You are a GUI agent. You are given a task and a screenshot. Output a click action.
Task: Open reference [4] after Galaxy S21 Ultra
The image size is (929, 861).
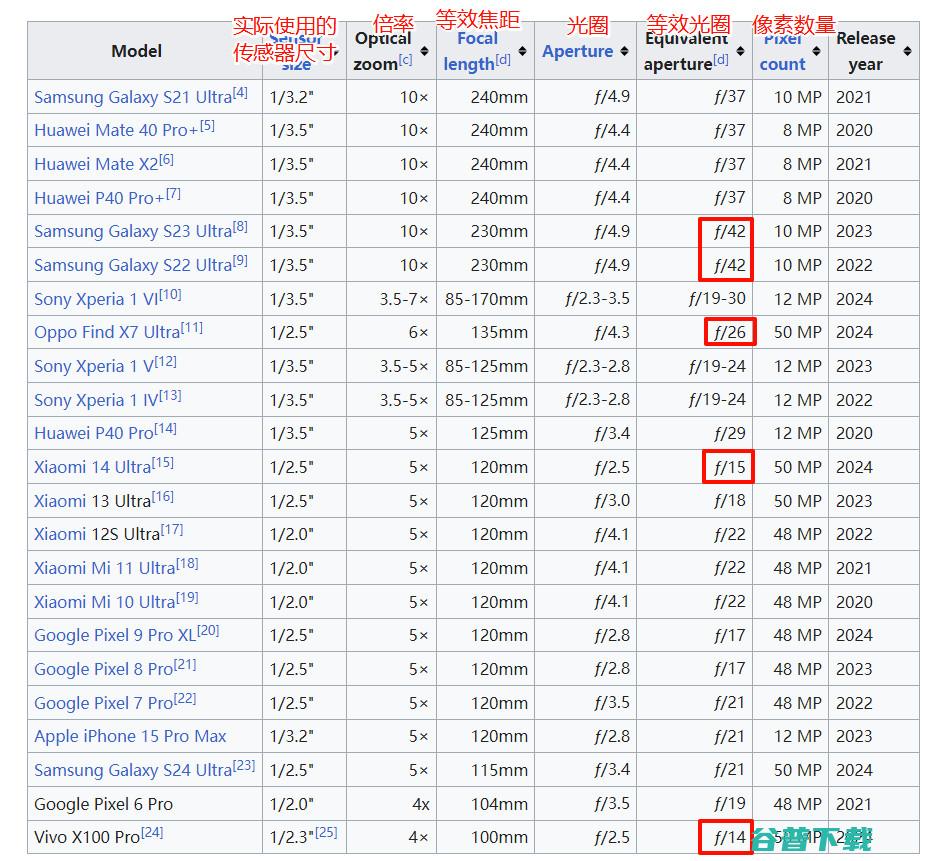[240, 92]
